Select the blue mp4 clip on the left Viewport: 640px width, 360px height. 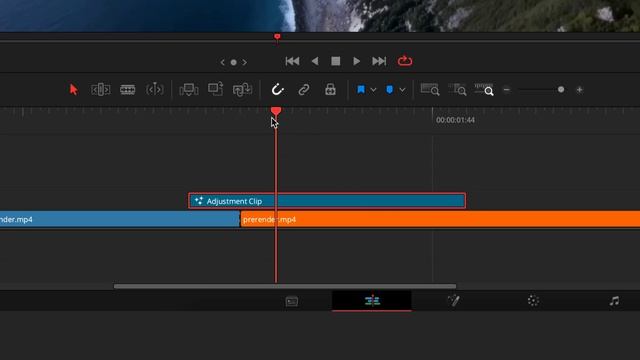(x=120, y=219)
